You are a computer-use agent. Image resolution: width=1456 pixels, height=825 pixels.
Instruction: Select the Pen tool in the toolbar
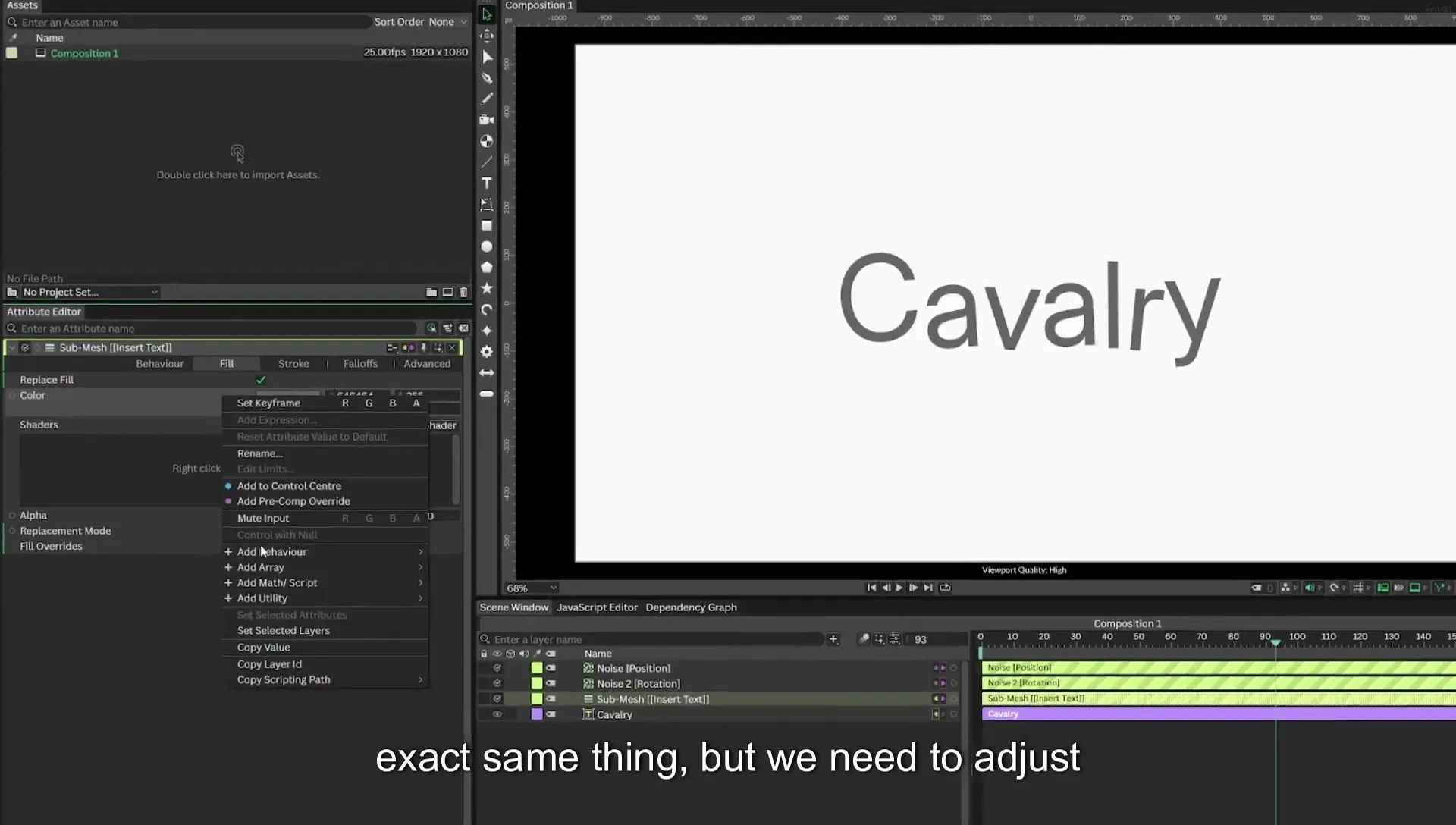[487, 78]
